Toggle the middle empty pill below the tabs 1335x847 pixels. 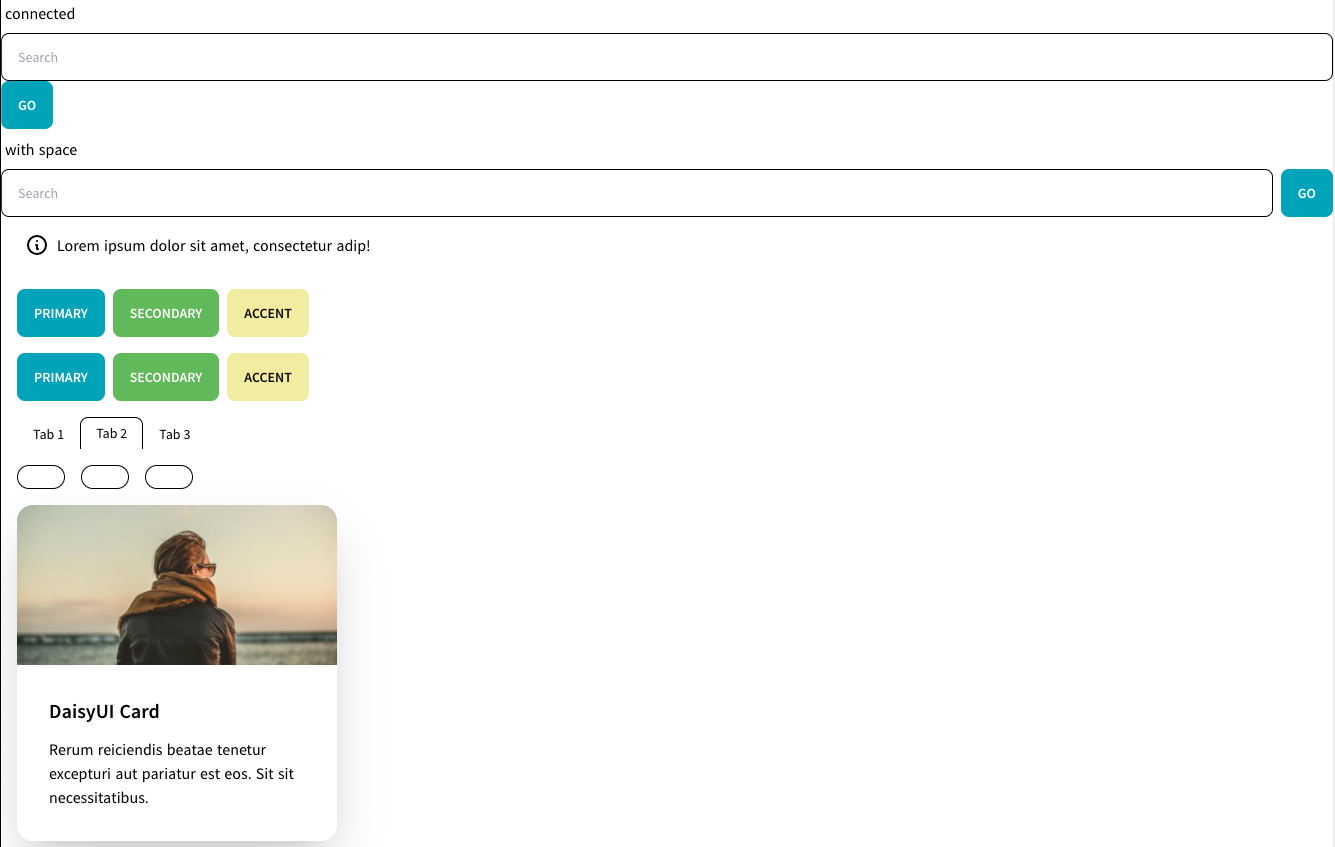point(104,477)
